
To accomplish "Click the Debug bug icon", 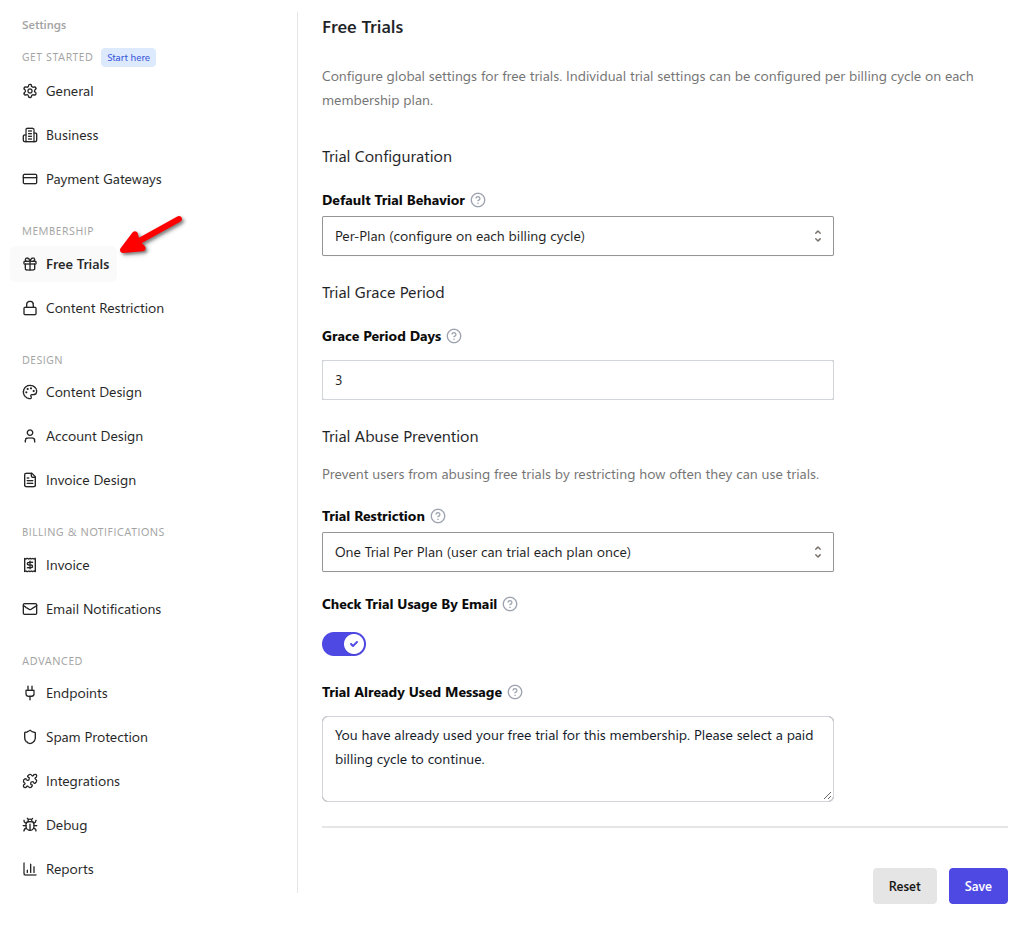I will (30, 825).
